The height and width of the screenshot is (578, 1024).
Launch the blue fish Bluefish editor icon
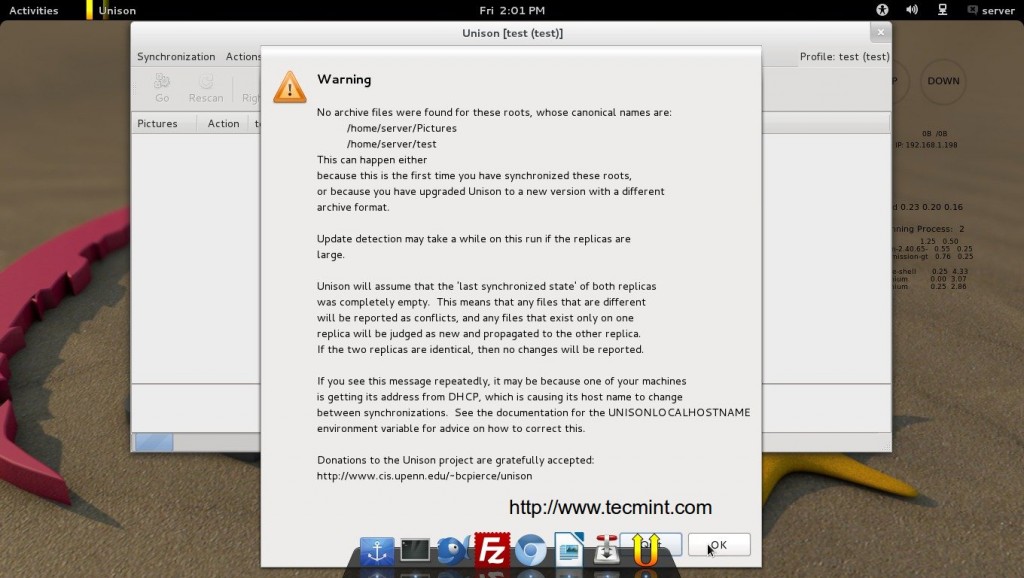point(453,551)
